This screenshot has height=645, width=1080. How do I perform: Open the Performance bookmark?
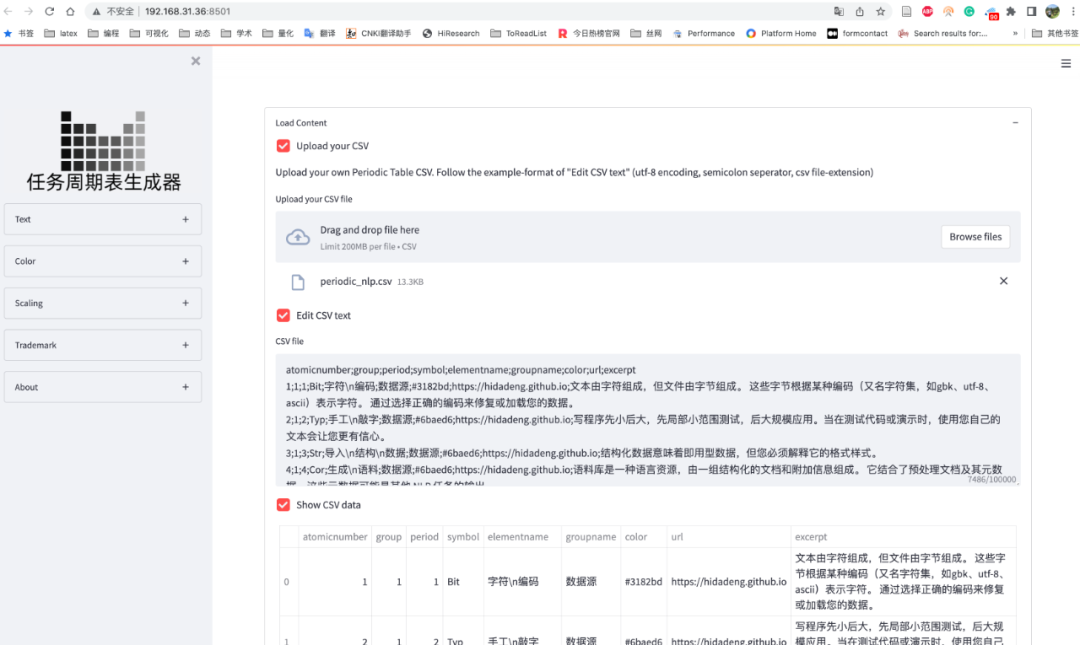click(703, 33)
